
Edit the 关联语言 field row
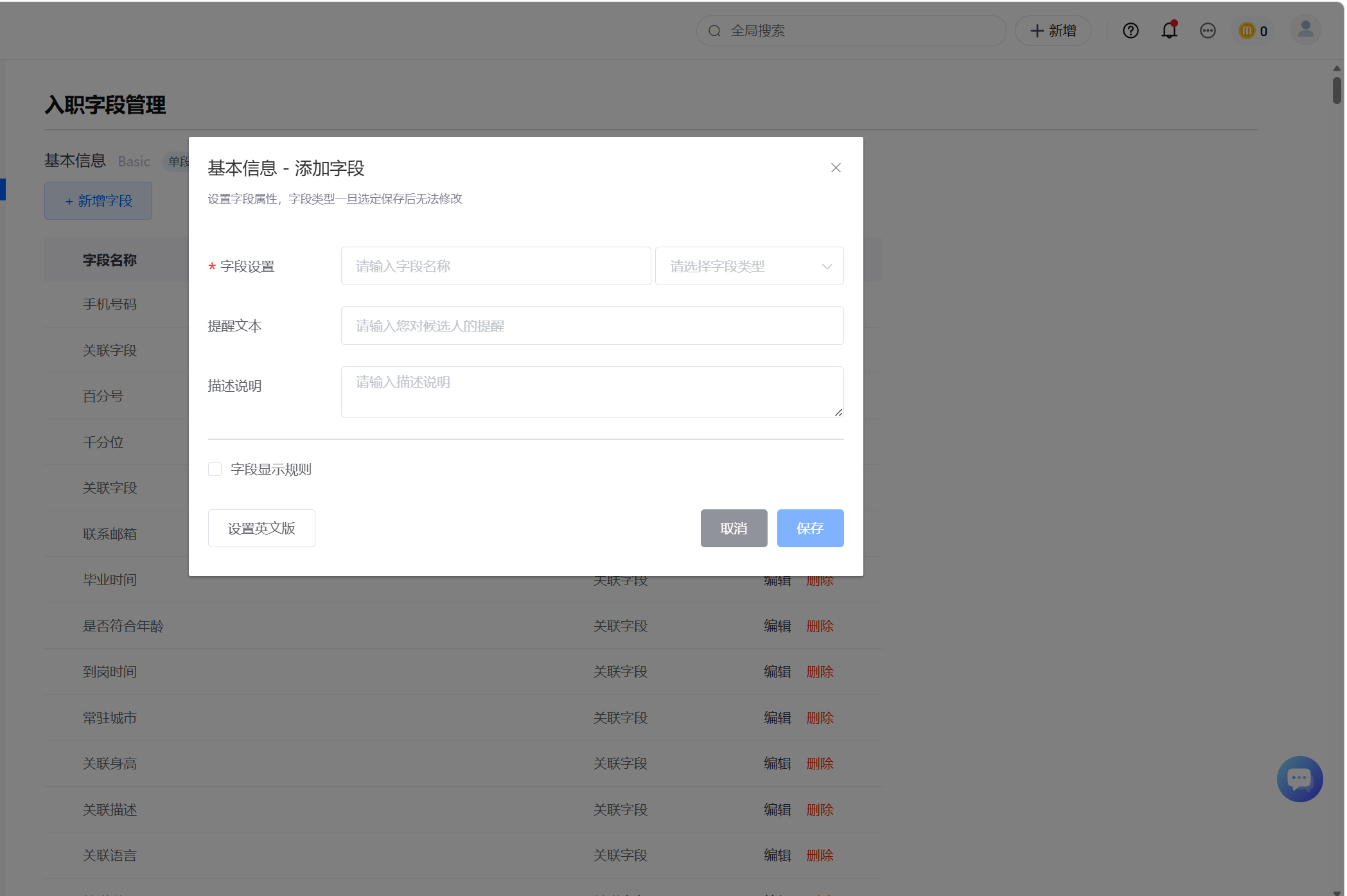click(x=777, y=856)
